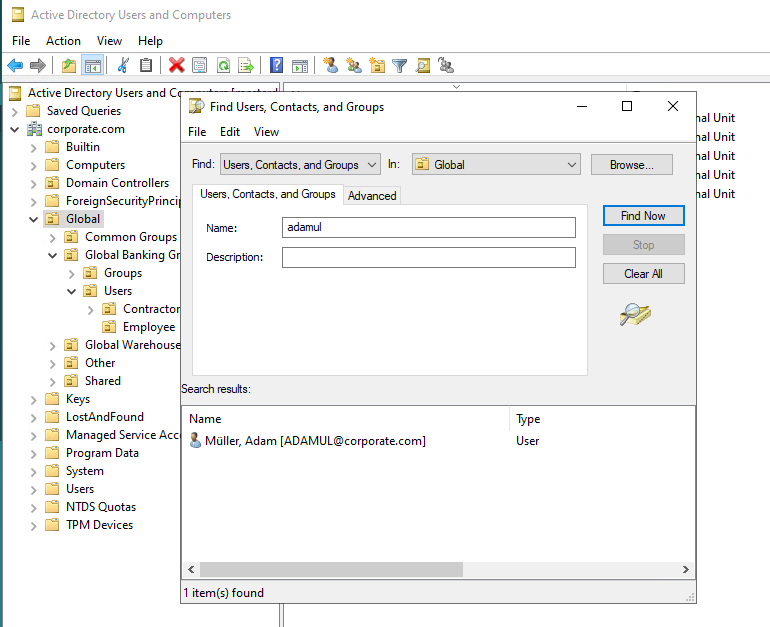The width and height of the screenshot is (770, 627).
Task: Switch to the Advanced tab
Action: (372, 196)
